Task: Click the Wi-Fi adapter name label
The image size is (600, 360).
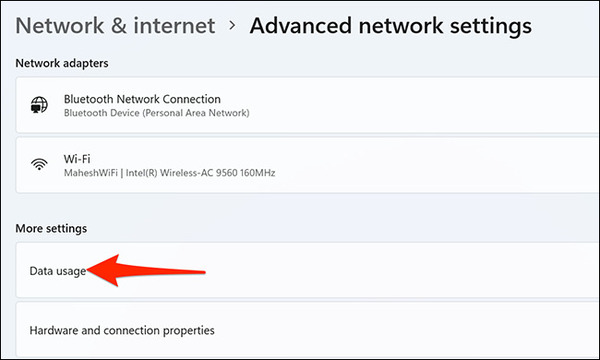Action: tap(77, 159)
